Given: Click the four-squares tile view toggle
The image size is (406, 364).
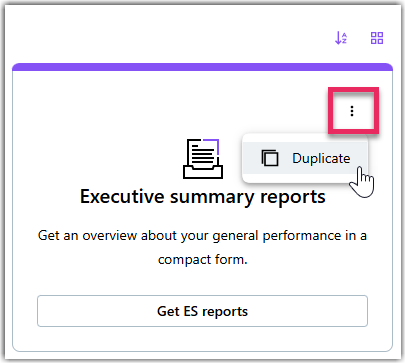Looking at the screenshot, I should (377, 38).
